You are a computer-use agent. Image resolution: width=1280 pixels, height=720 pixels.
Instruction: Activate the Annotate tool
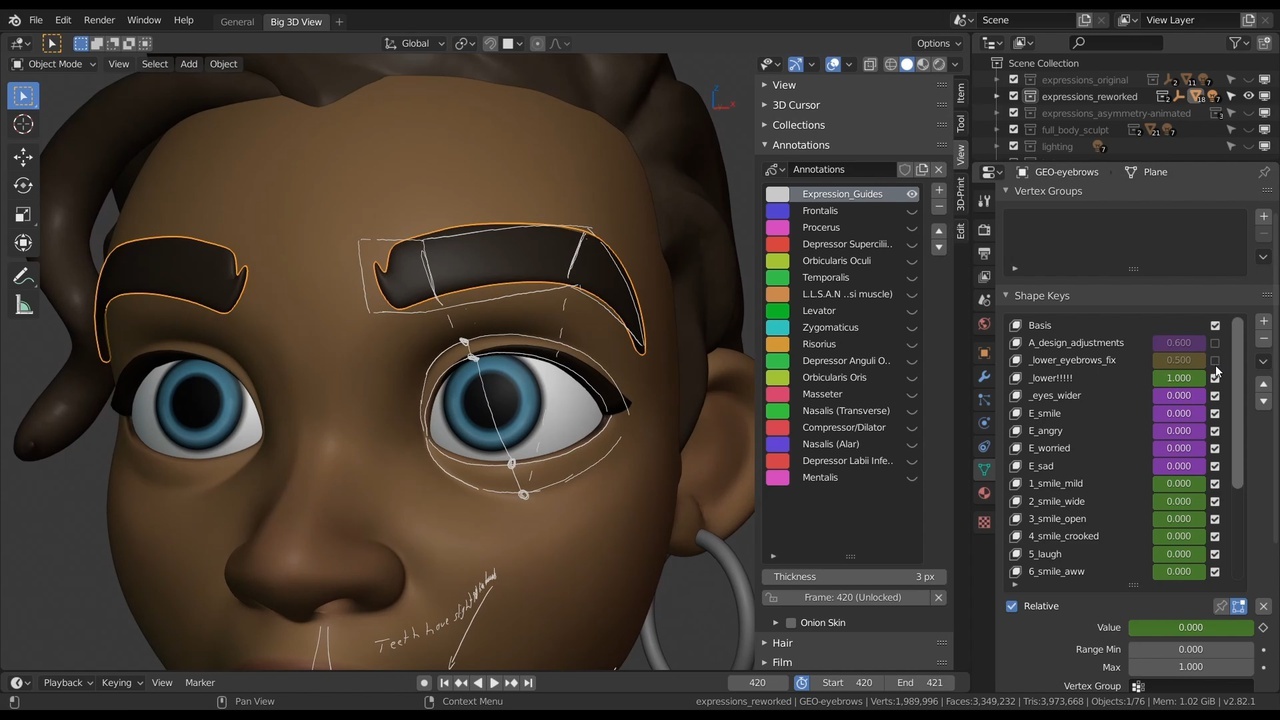23,276
